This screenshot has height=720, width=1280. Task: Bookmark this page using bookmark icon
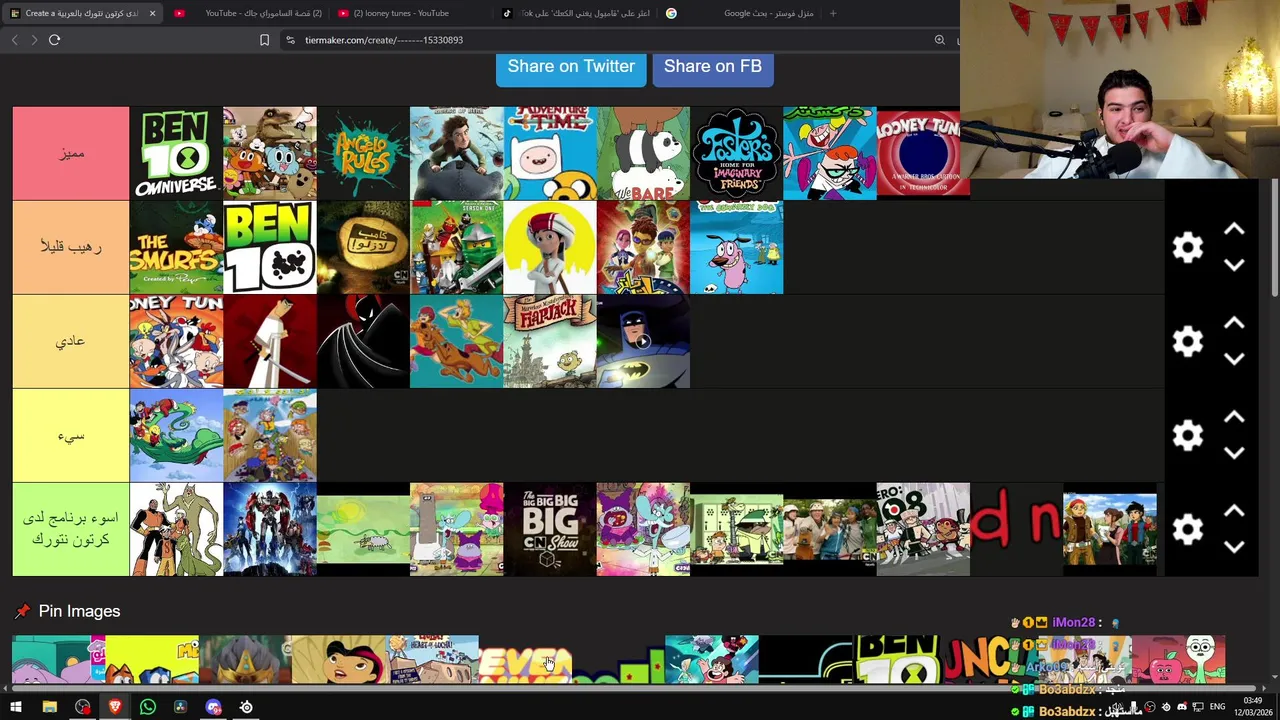coord(264,40)
